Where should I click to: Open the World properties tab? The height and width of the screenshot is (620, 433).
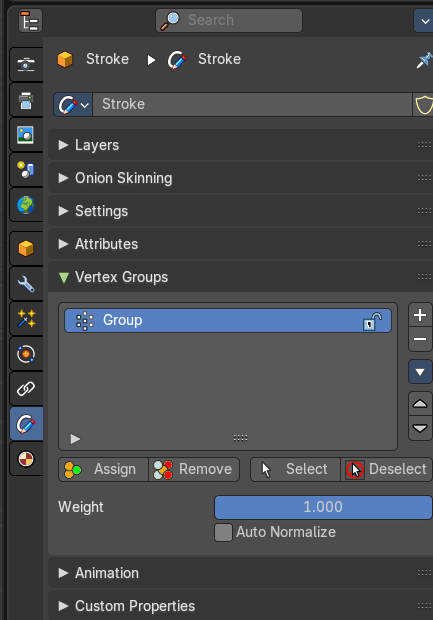tap(26, 205)
